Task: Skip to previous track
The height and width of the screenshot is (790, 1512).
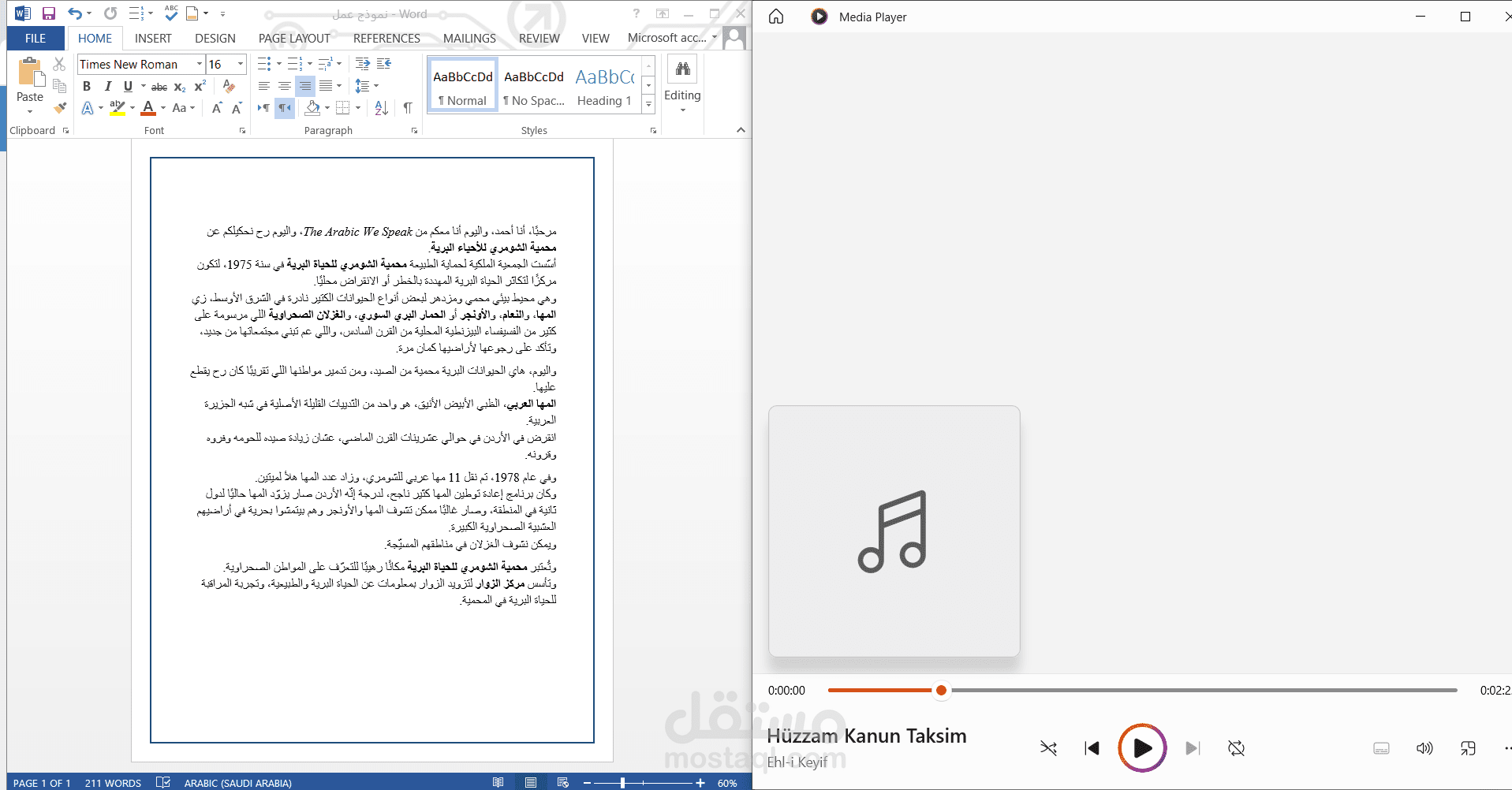Action: (1092, 748)
